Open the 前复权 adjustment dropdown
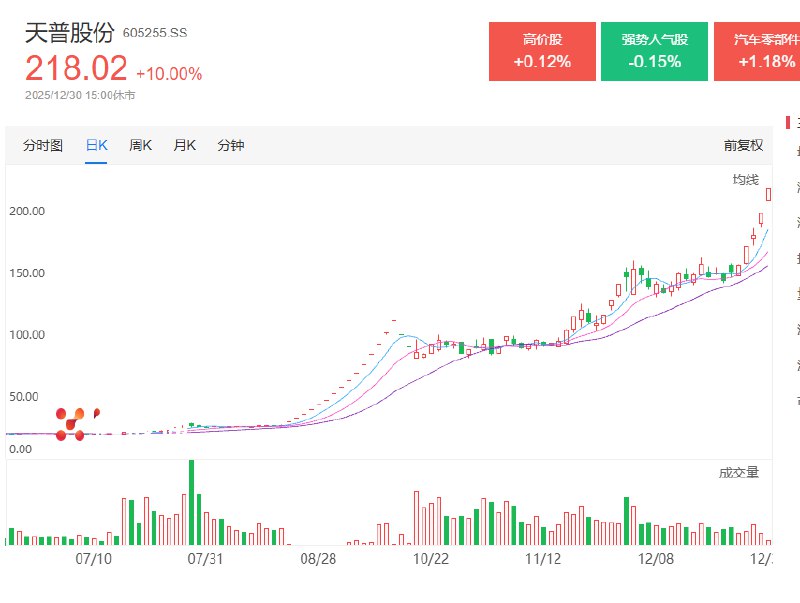Image resolution: width=800 pixels, height=603 pixels. (x=743, y=145)
